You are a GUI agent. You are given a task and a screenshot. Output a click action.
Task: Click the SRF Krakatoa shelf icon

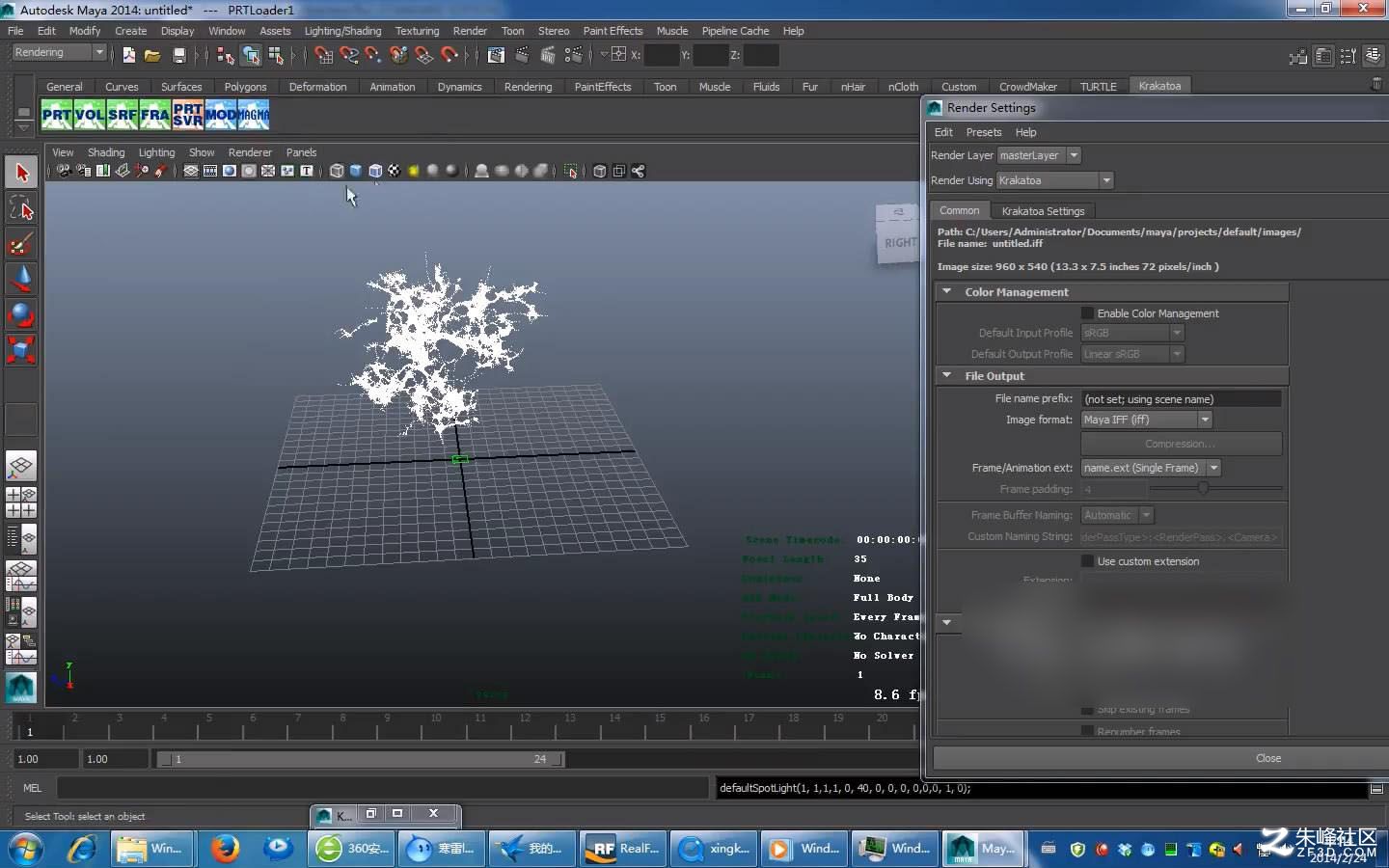click(x=123, y=115)
